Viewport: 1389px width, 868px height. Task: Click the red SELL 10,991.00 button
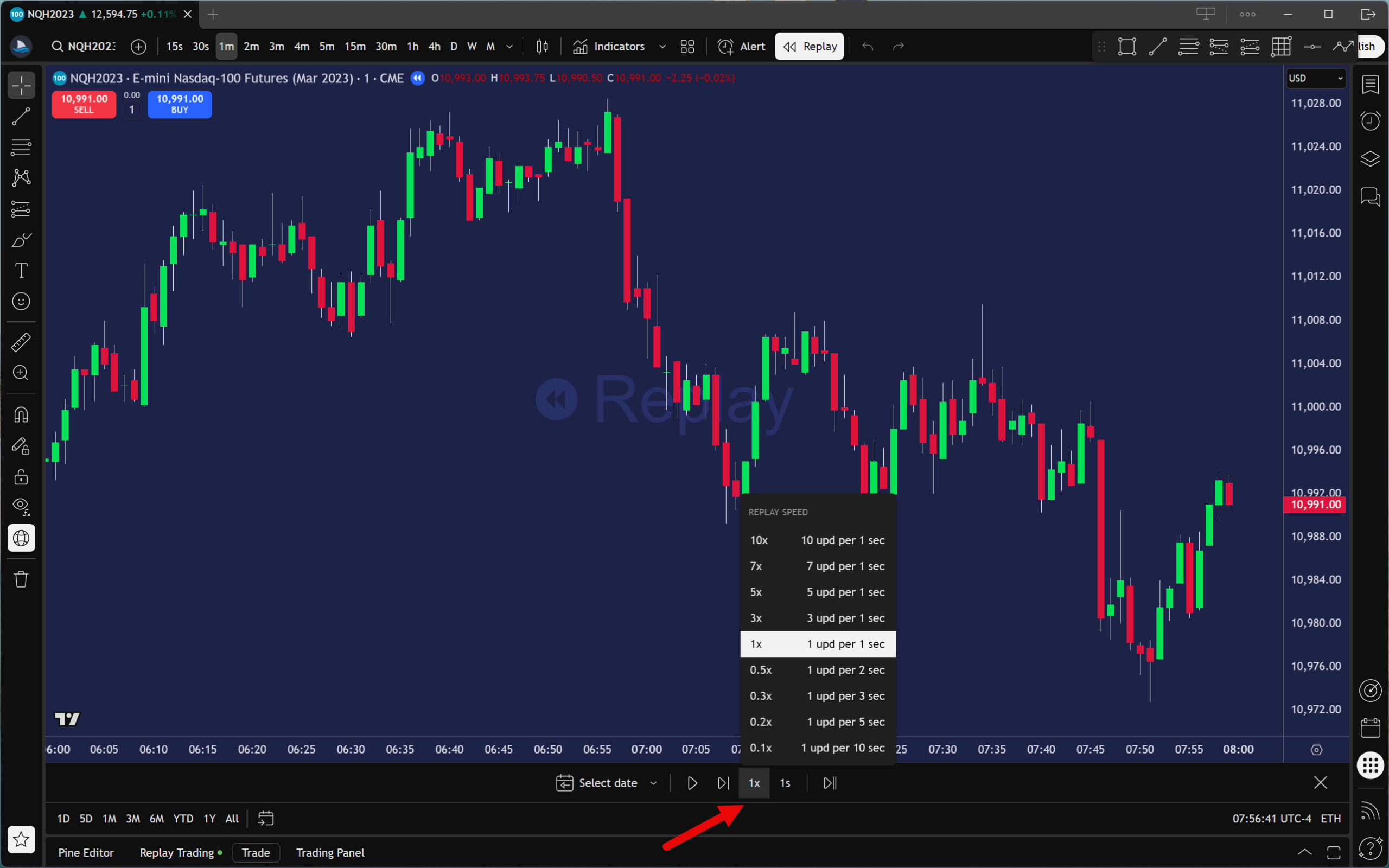point(84,104)
